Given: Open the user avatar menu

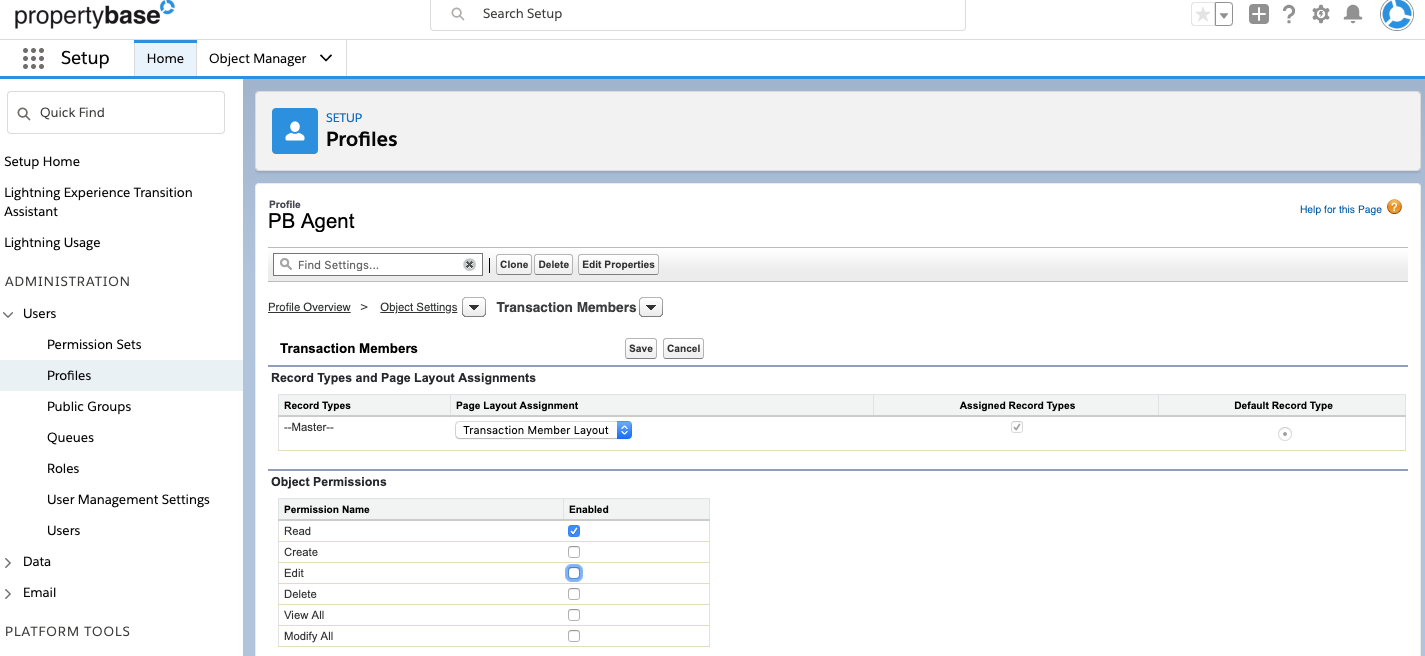Looking at the screenshot, I should point(1396,14).
